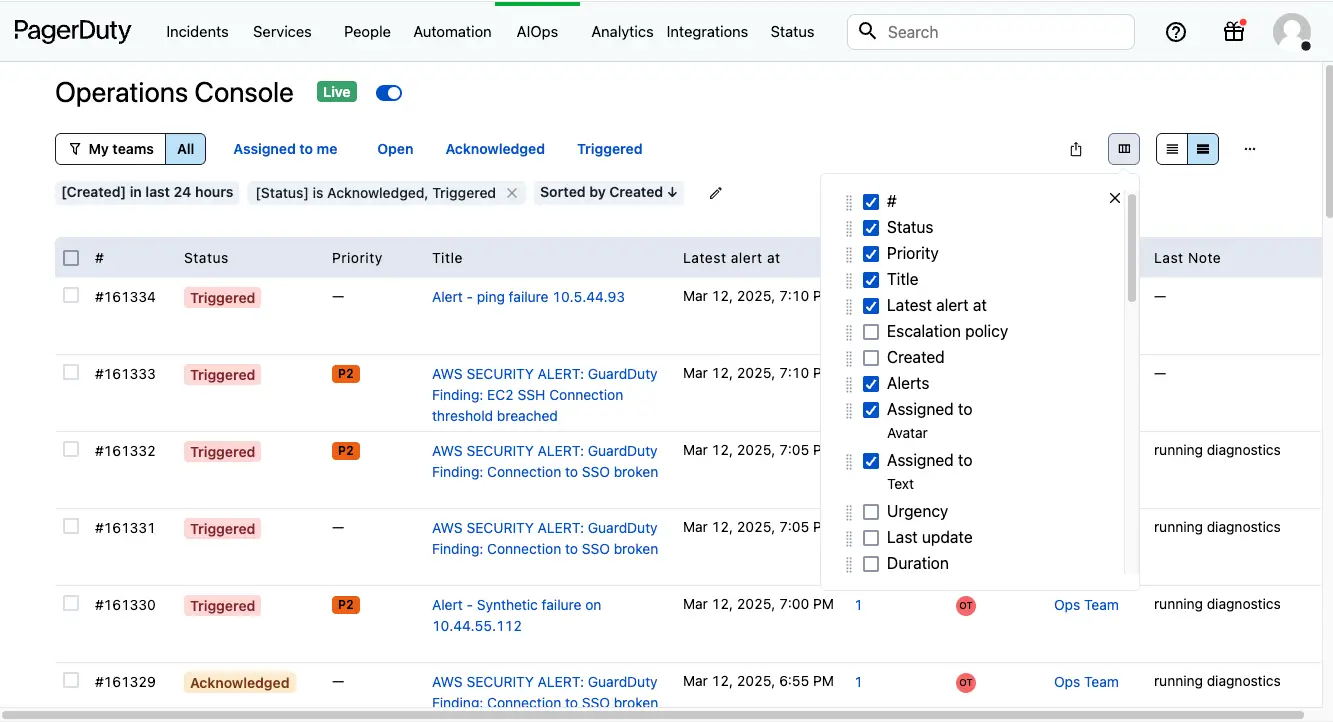
Task: Remove the Status filter chip with X
Action: [512, 193]
